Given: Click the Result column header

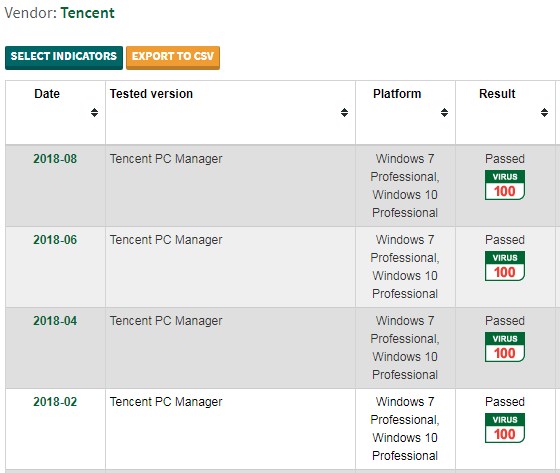Looking at the screenshot, I should coord(497,94).
